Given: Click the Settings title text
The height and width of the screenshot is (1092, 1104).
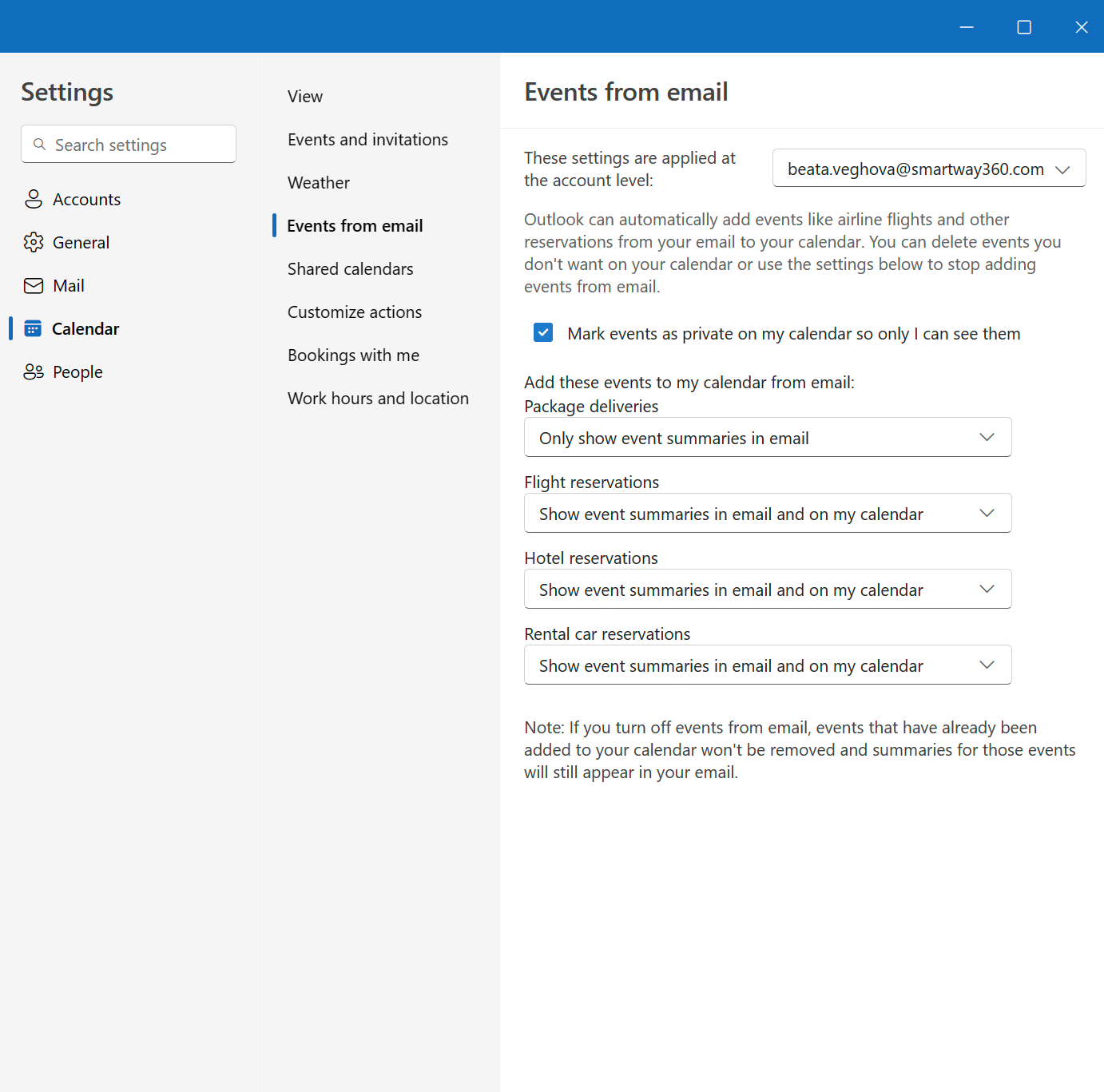Looking at the screenshot, I should click(67, 93).
